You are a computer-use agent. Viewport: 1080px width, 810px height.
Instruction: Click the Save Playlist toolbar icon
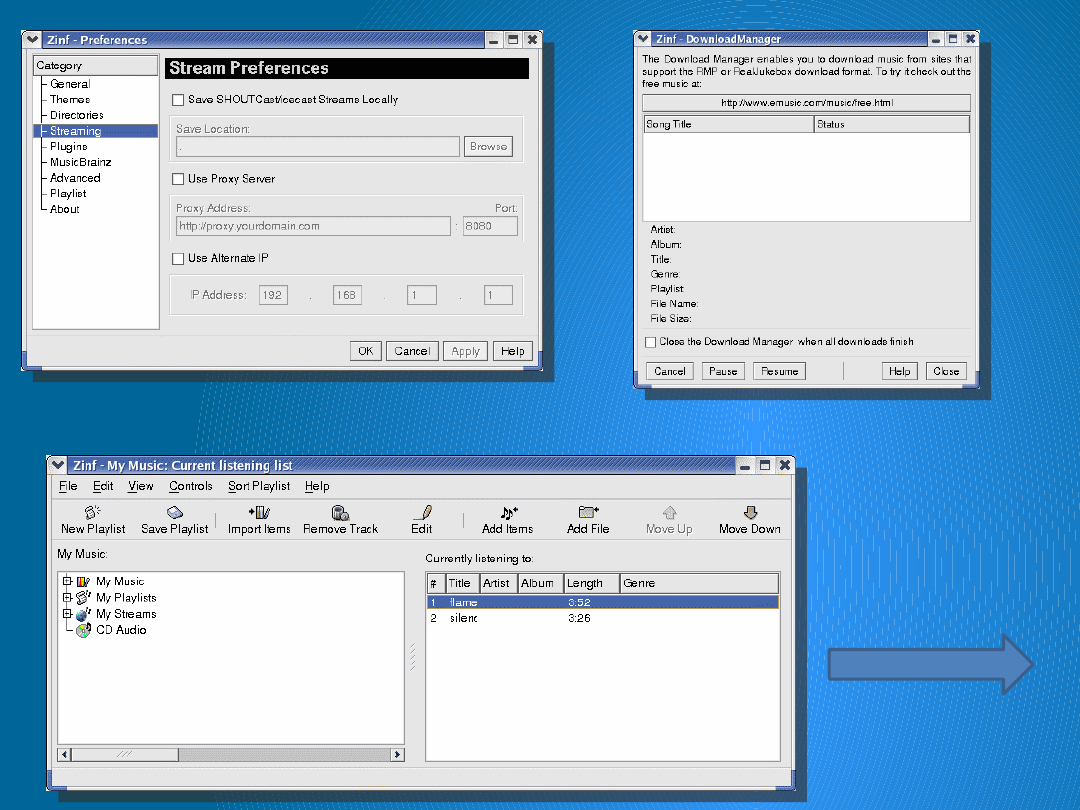click(174, 513)
